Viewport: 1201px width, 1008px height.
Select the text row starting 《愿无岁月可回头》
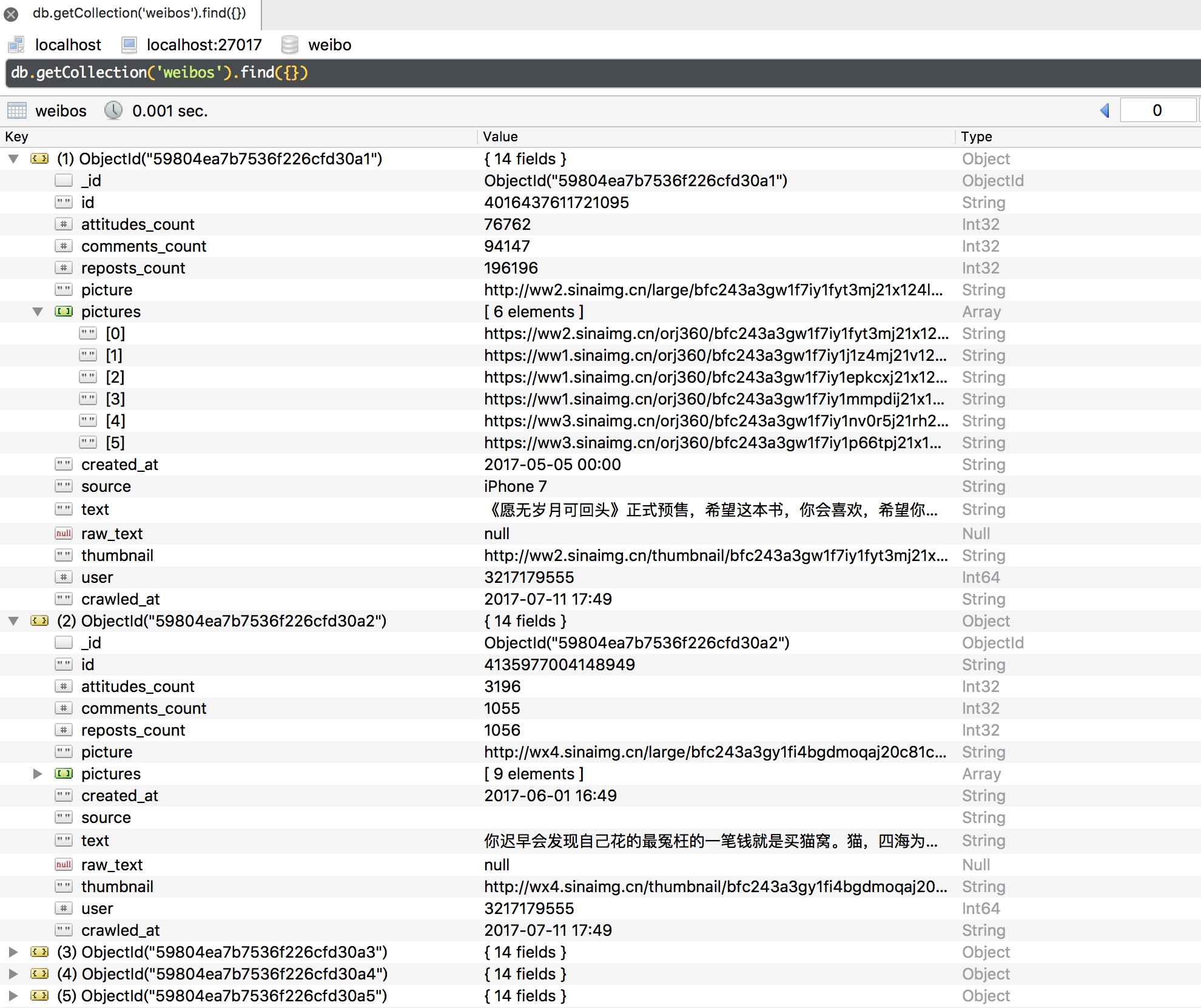pyautogui.click(x=600, y=510)
